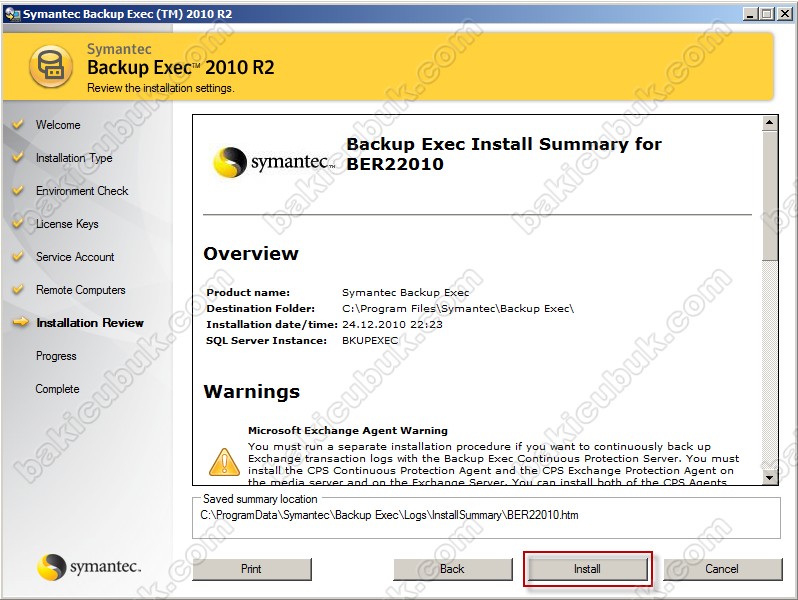Select the License Keys step
Viewport: 798px width, 600px height.
click(67, 224)
